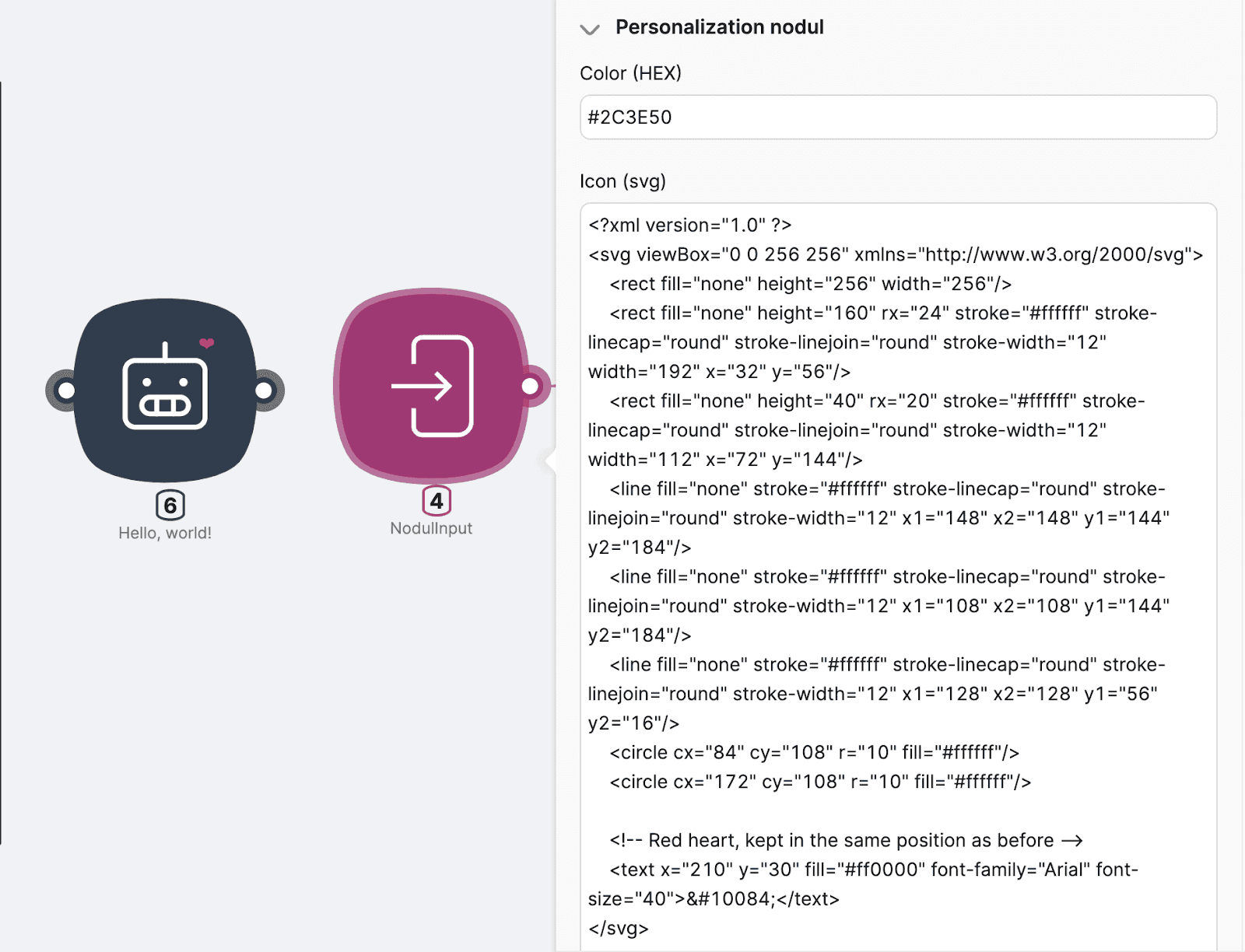Viewport: 1245px width, 952px height.
Task: Click the number 4 badge under NodulInput
Action: click(437, 501)
